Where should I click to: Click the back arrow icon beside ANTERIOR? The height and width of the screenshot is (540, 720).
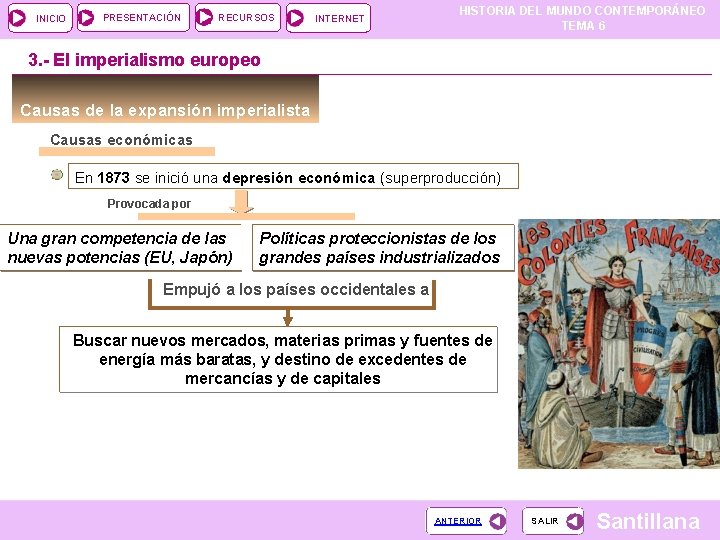tap(497, 521)
